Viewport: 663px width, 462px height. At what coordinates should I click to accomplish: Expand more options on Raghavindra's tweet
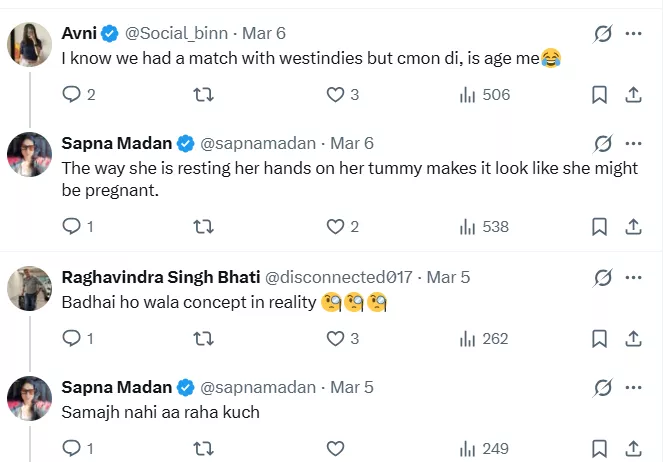pos(633,277)
